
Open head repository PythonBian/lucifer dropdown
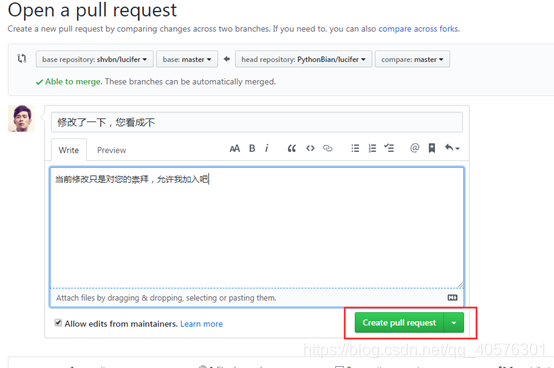click(303, 59)
